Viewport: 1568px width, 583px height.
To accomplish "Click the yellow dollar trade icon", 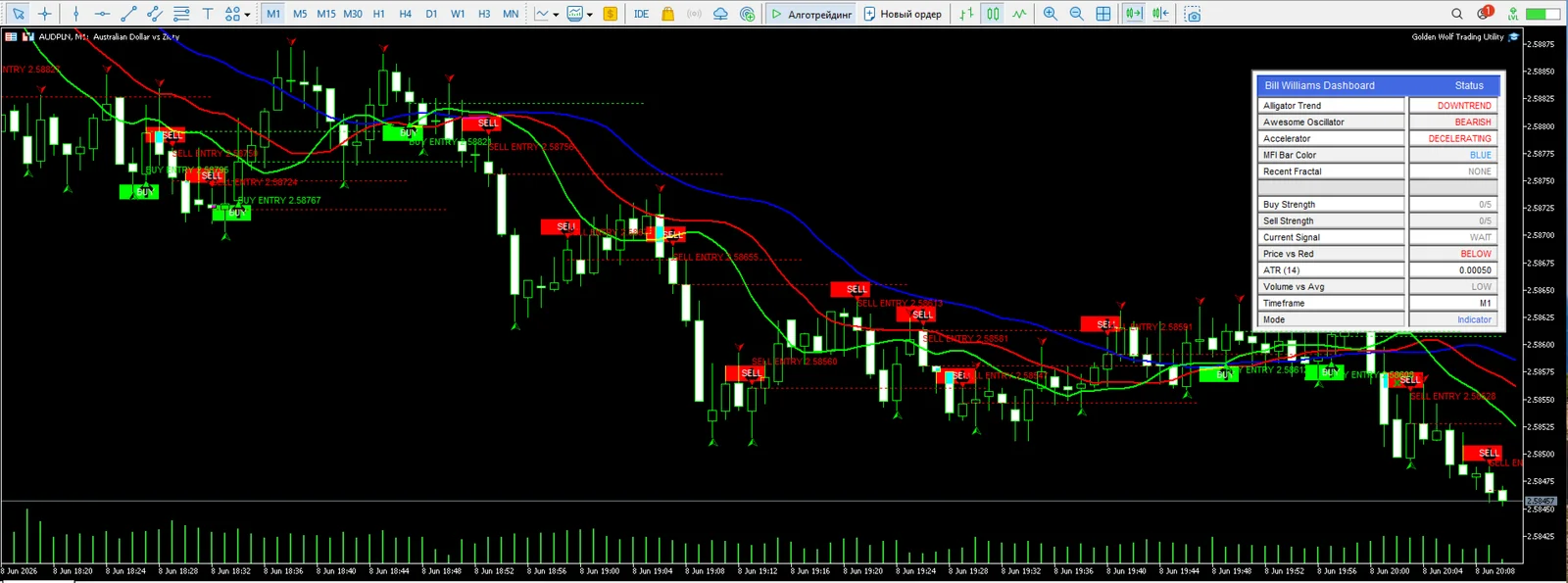I will click(611, 14).
